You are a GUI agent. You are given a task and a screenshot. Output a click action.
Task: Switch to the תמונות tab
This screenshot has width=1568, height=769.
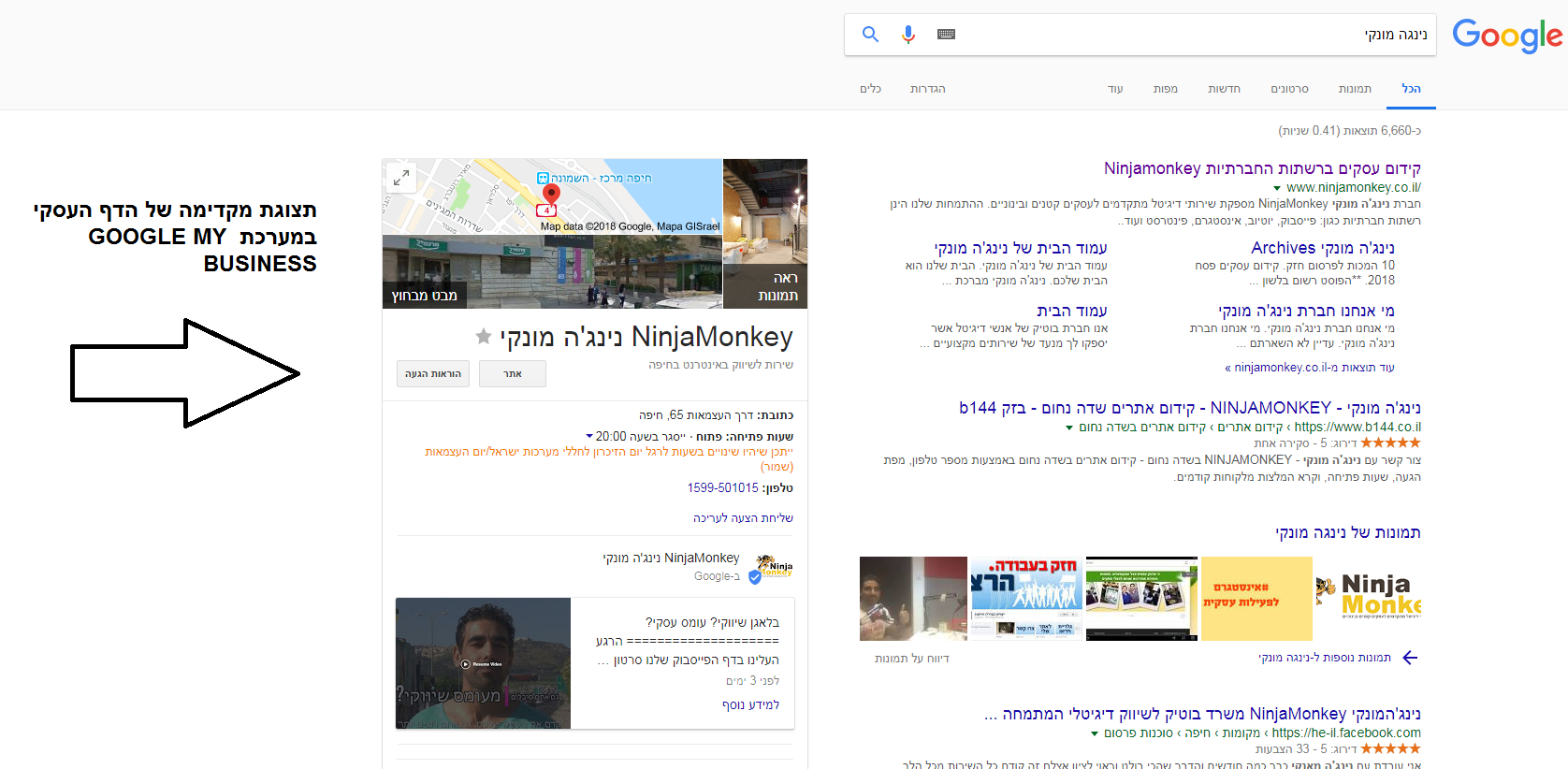coord(1355,89)
